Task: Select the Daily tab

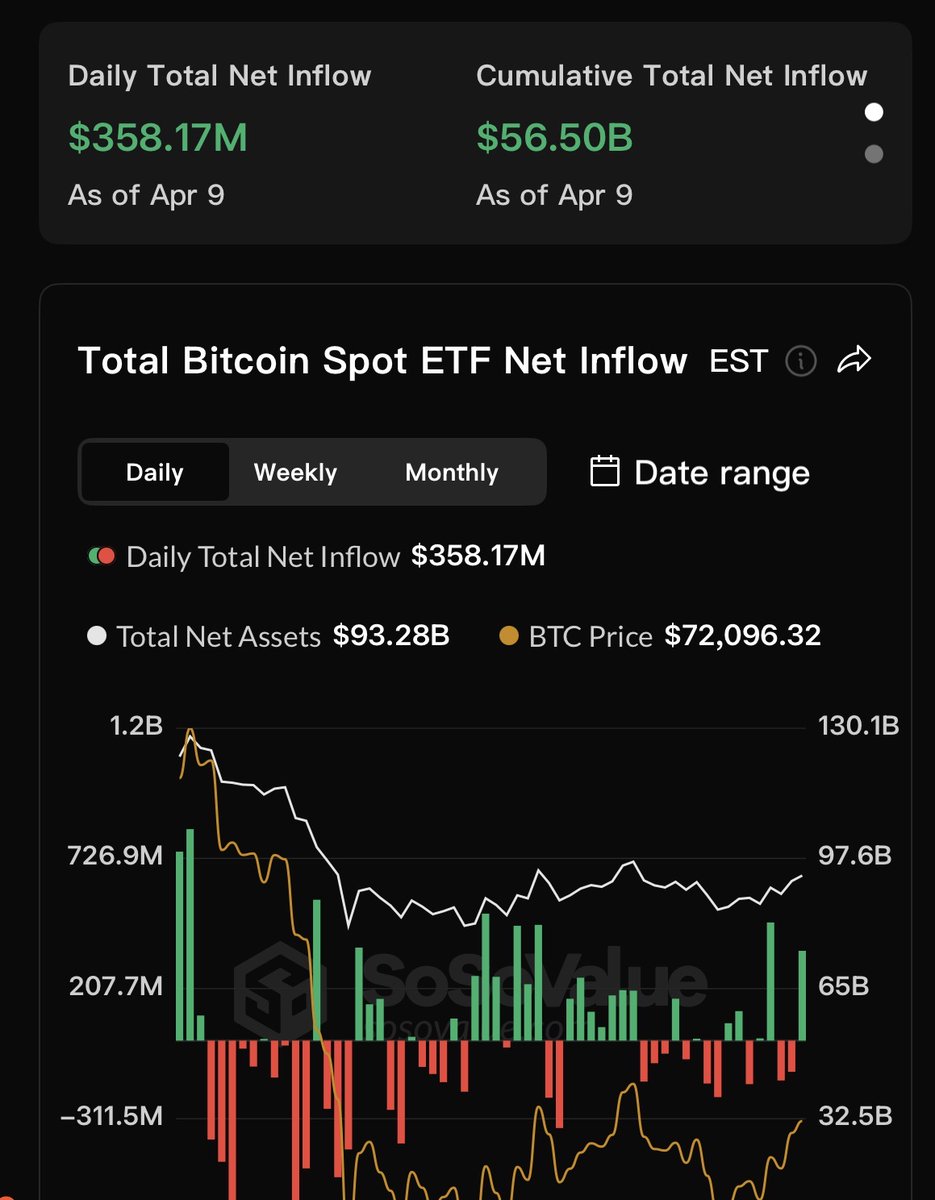Action: [155, 472]
